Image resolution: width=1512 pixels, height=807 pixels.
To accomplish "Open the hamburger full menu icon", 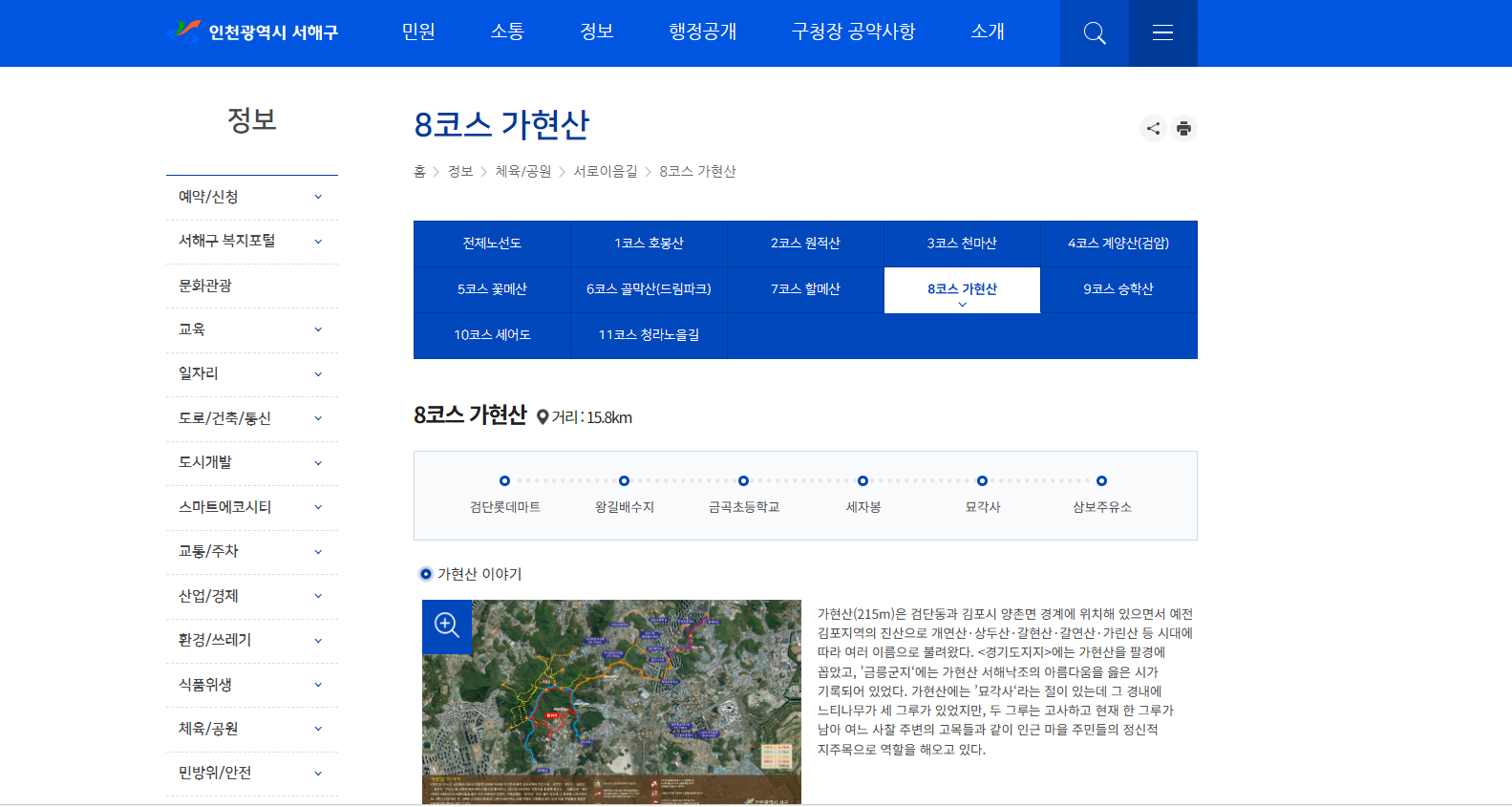I will point(1162,33).
